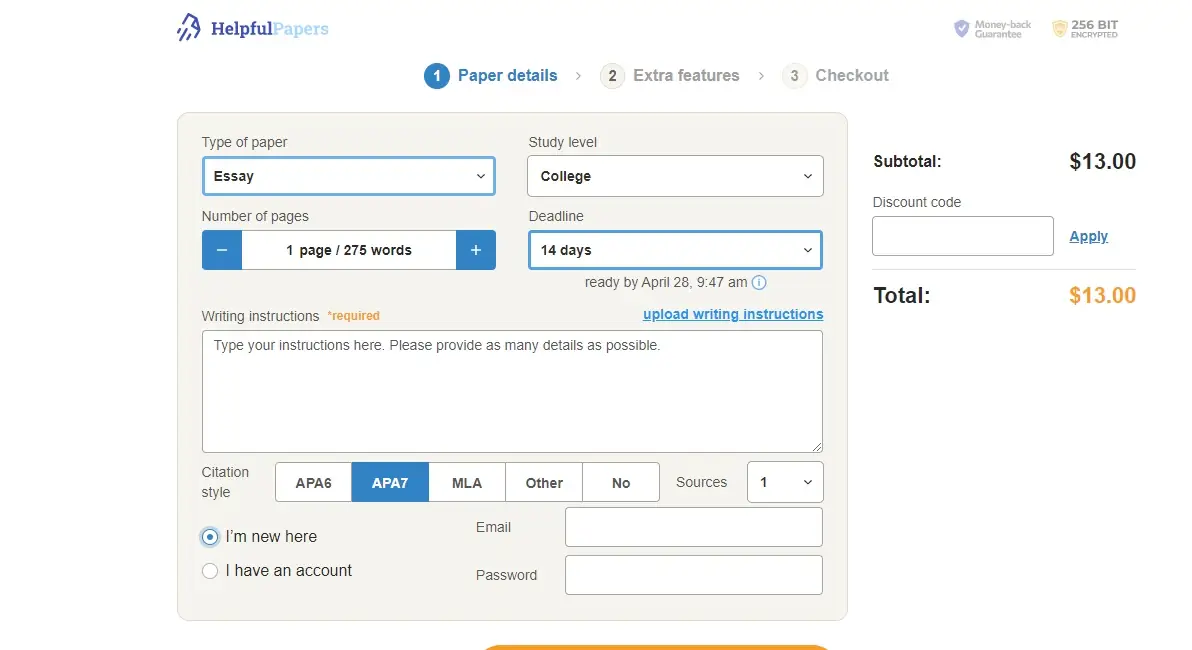
Task: Click into the Password field
Action: tap(693, 575)
